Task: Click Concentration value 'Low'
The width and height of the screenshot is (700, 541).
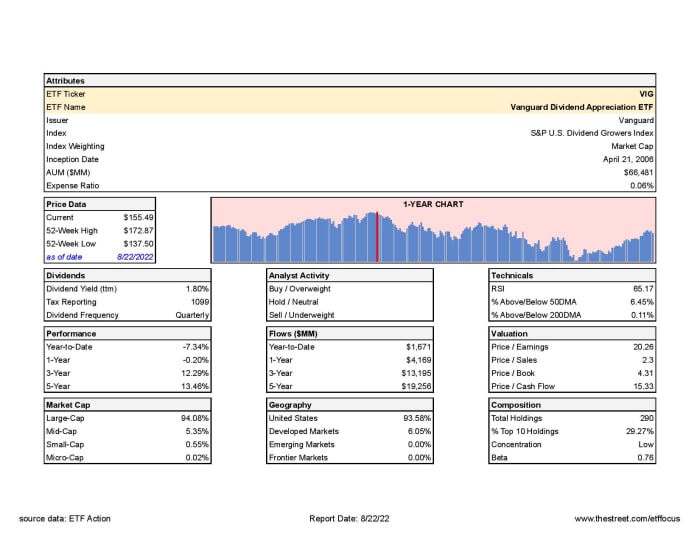Action: [x=646, y=445]
